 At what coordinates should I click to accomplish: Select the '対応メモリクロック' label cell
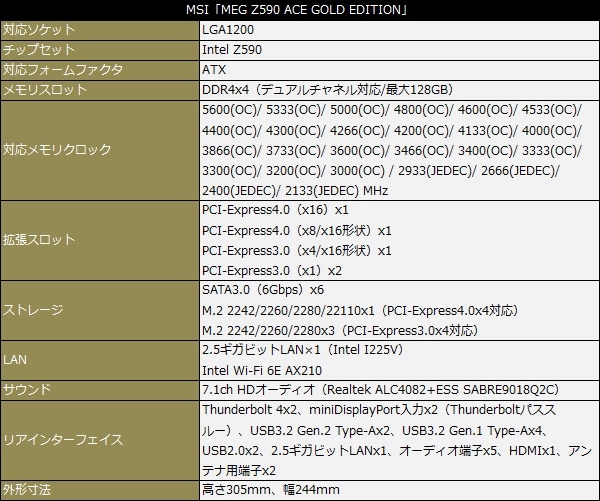pyautogui.click(x=99, y=150)
